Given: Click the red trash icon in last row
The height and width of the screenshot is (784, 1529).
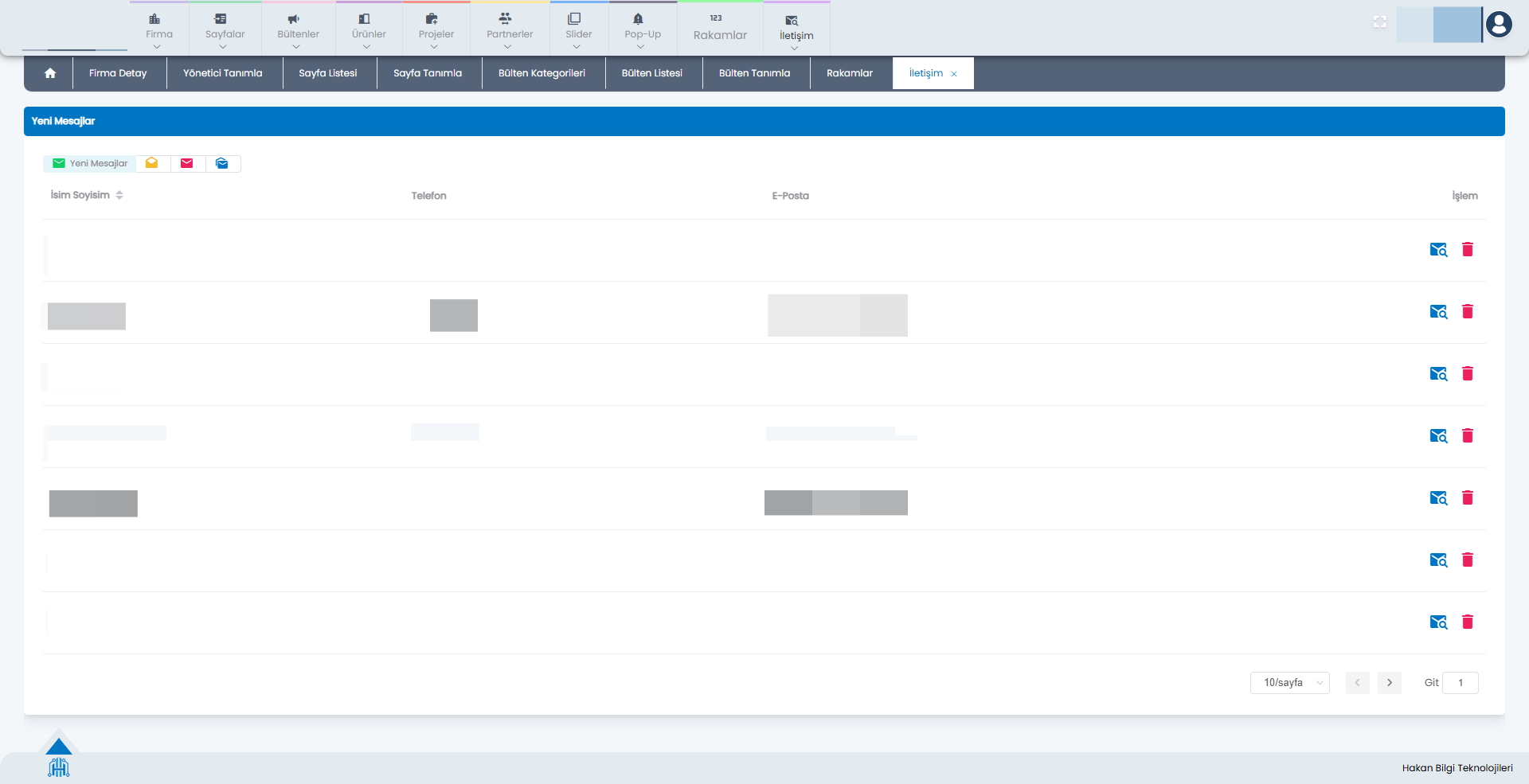Looking at the screenshot, I should pos(1467,622).
